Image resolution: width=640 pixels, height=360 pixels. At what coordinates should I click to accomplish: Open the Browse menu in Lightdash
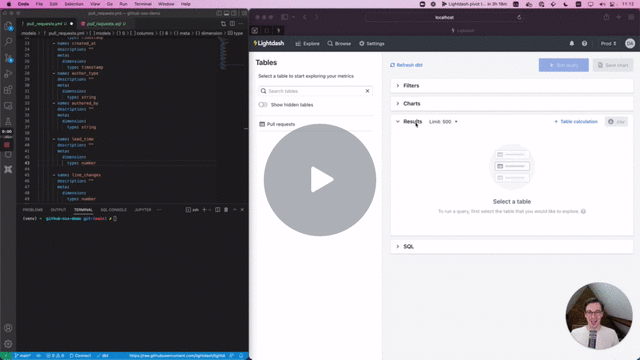click(339, 44)
